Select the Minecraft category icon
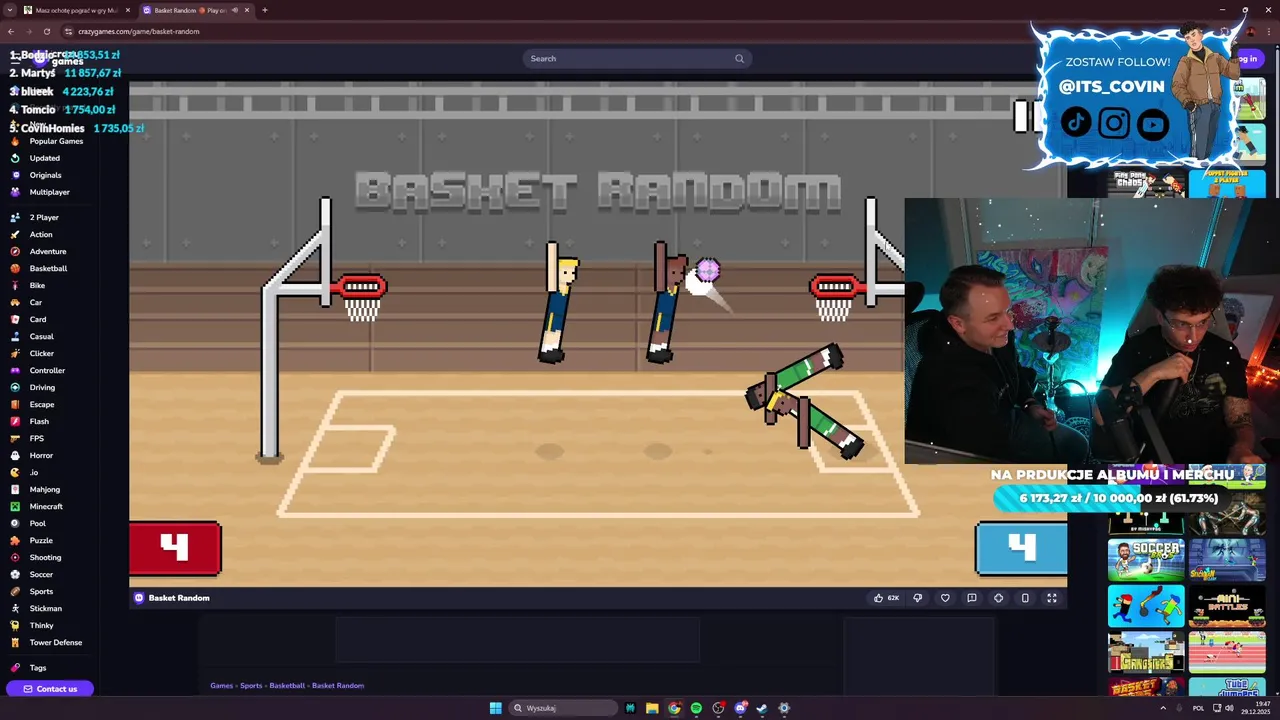This screenshot has height=720, width=1280. (x=15, y=506)
